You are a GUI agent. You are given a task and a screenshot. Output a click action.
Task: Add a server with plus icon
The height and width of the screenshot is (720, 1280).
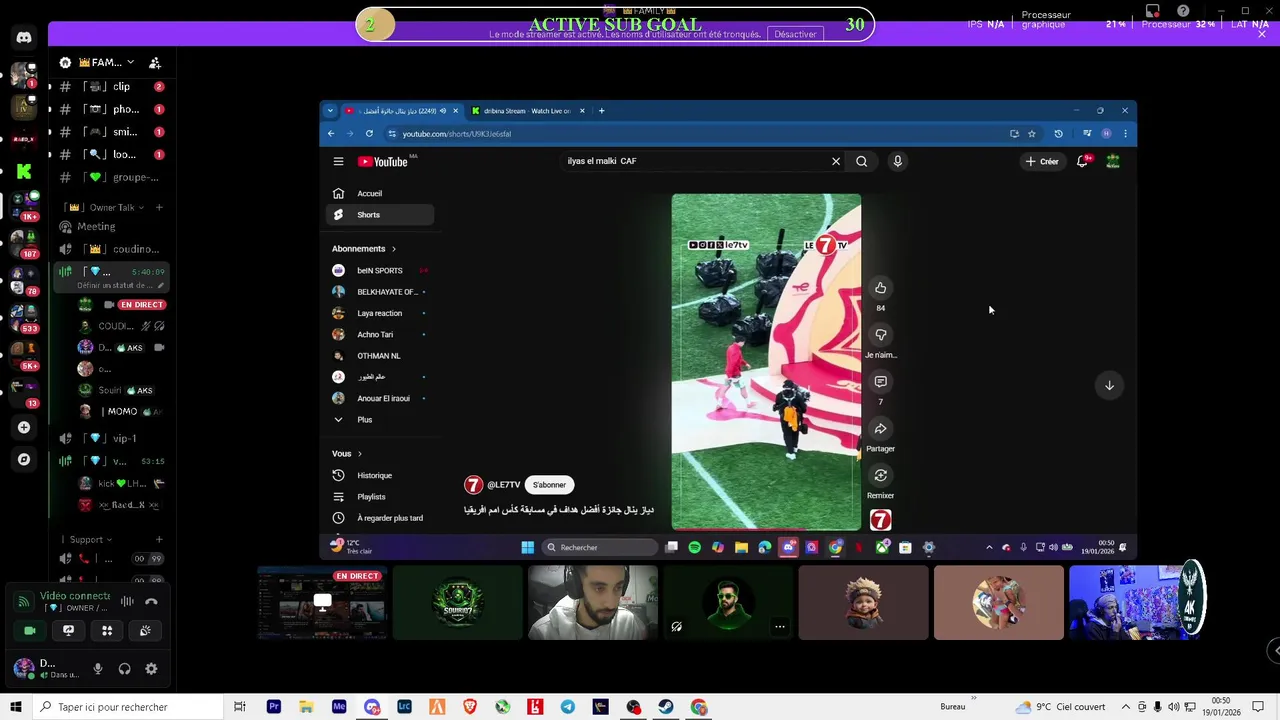click(24, 427)
